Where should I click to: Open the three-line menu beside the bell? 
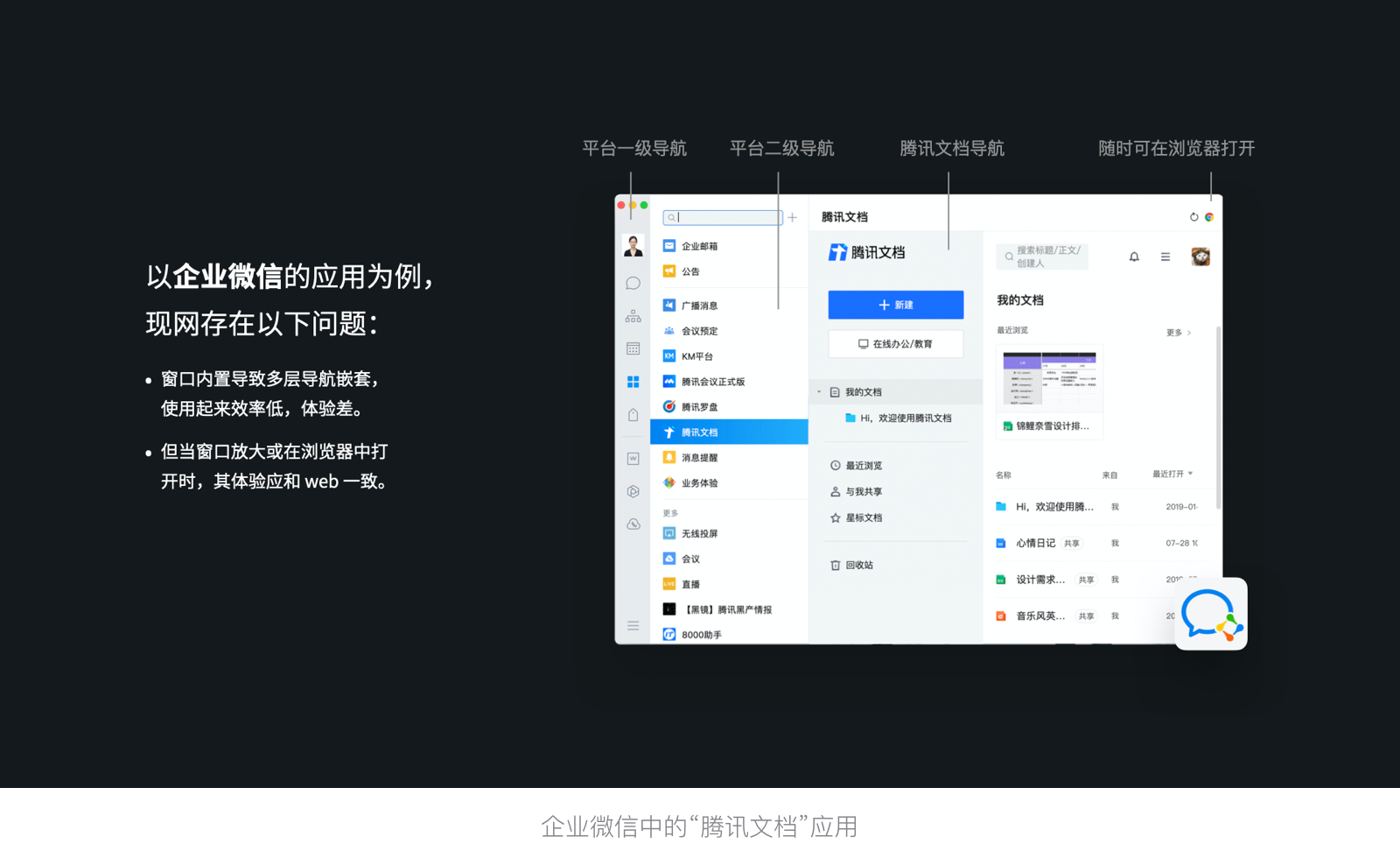1165,257
